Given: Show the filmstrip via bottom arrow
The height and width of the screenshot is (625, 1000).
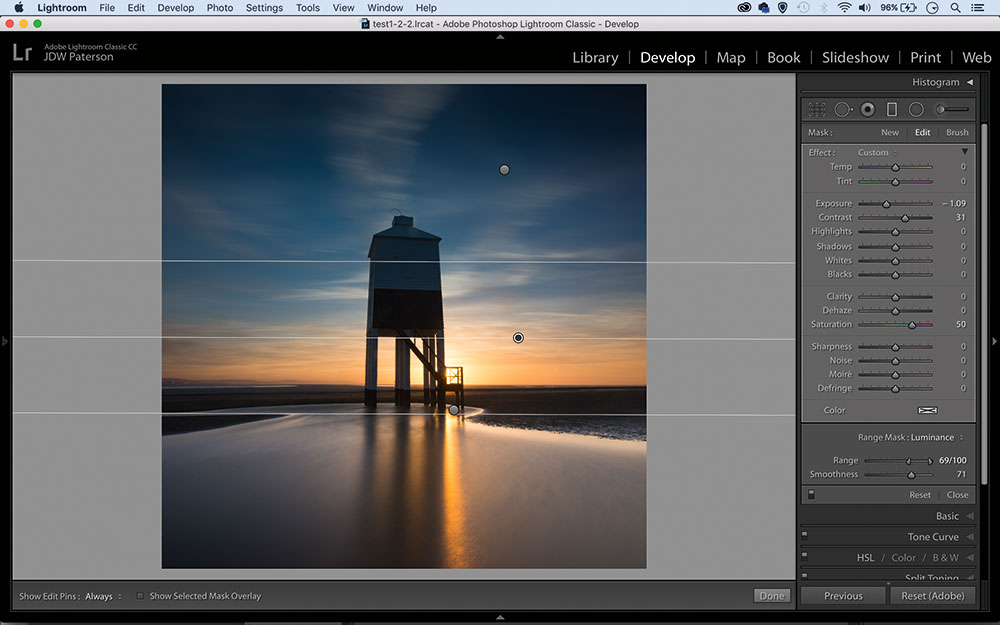Looking at the screenshot, I should (500, 617).
